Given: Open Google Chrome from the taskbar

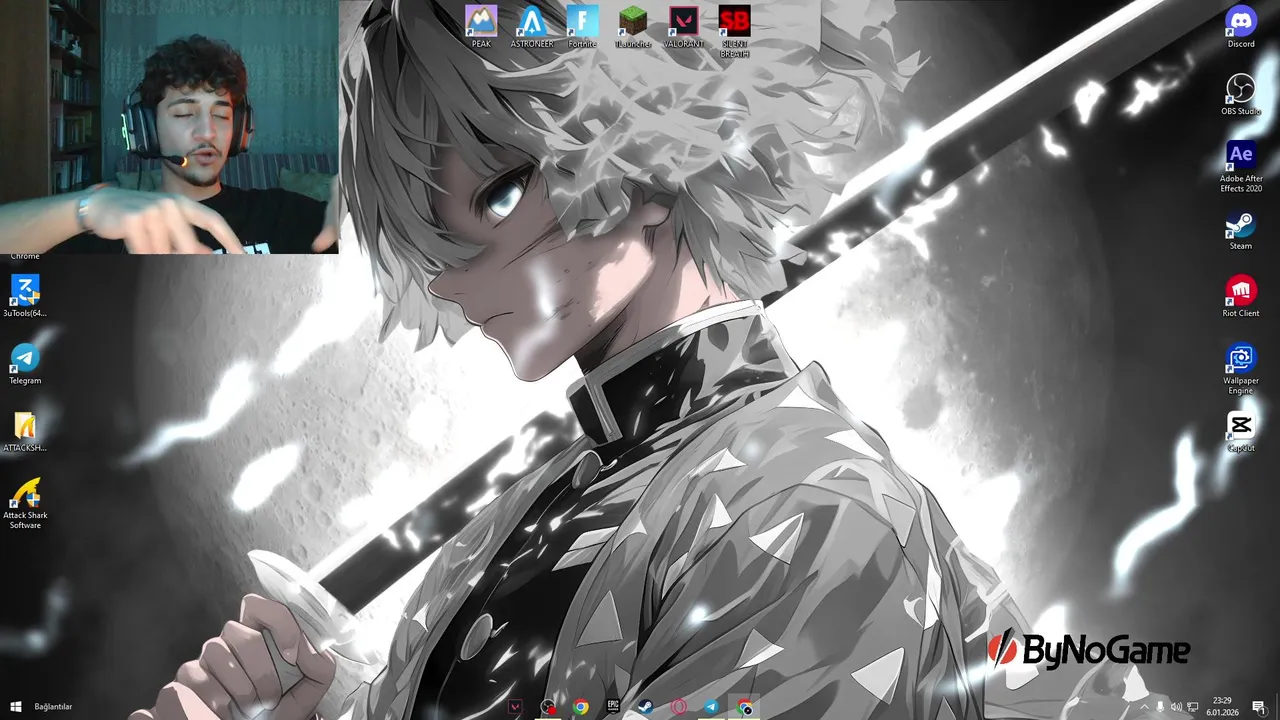Looking at the screenshot, I should [x=581, y=707].
